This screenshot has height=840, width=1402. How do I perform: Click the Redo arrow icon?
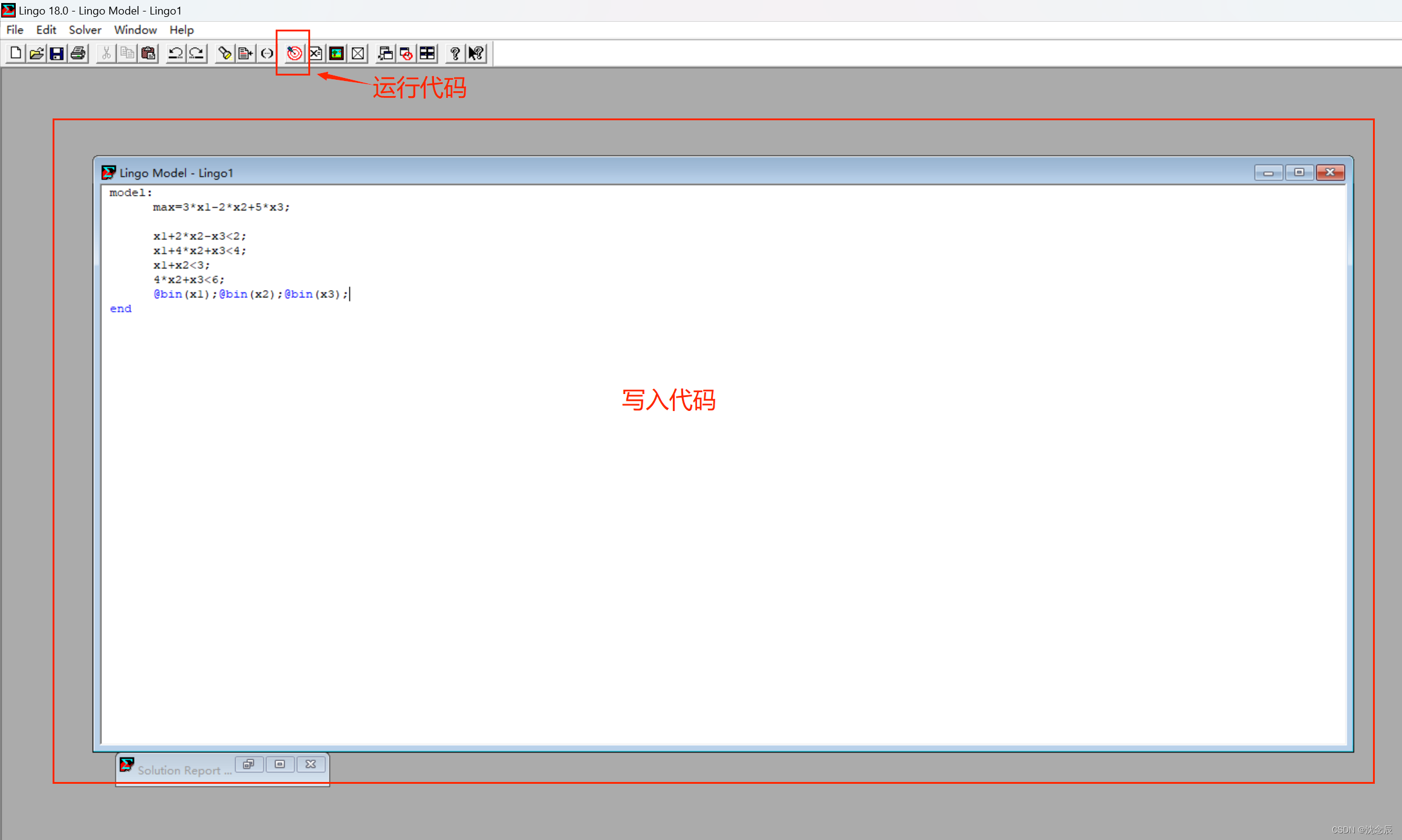[196, 53]
